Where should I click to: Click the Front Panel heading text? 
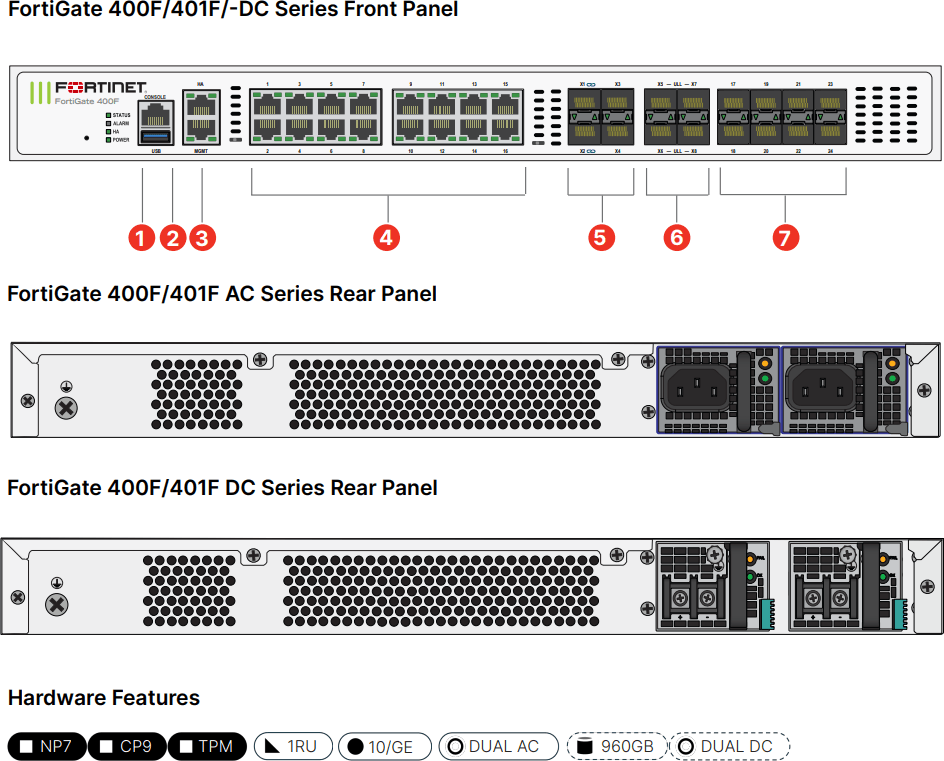(233, 9)
